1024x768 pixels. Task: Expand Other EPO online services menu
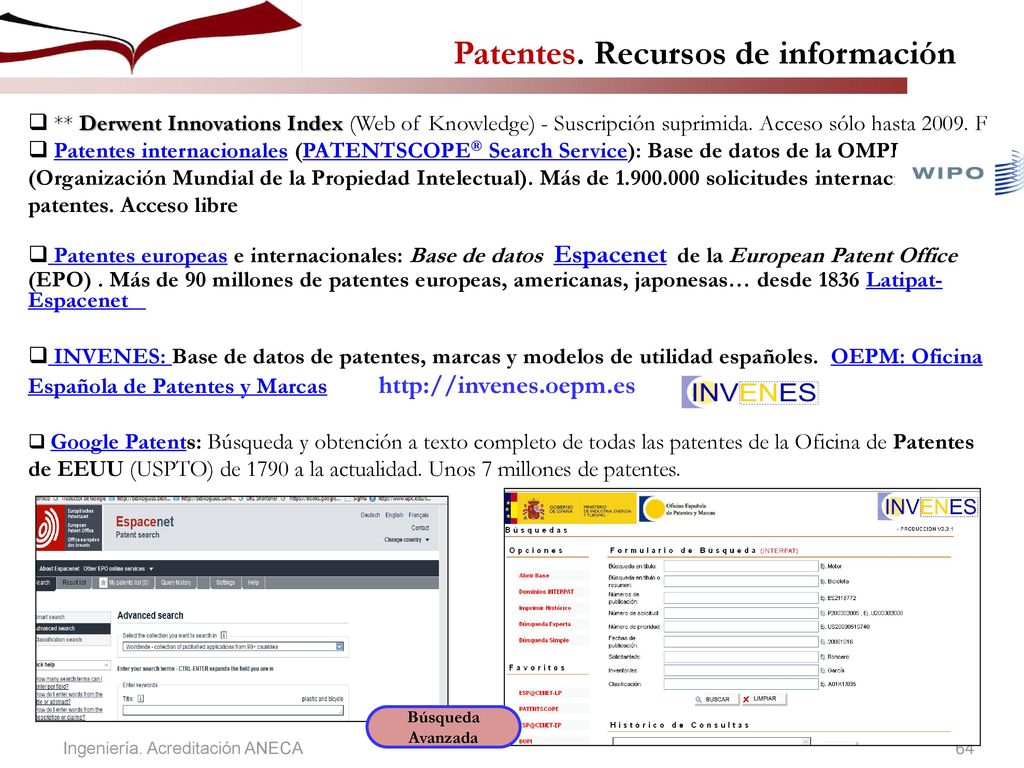(x=118, y=569)
